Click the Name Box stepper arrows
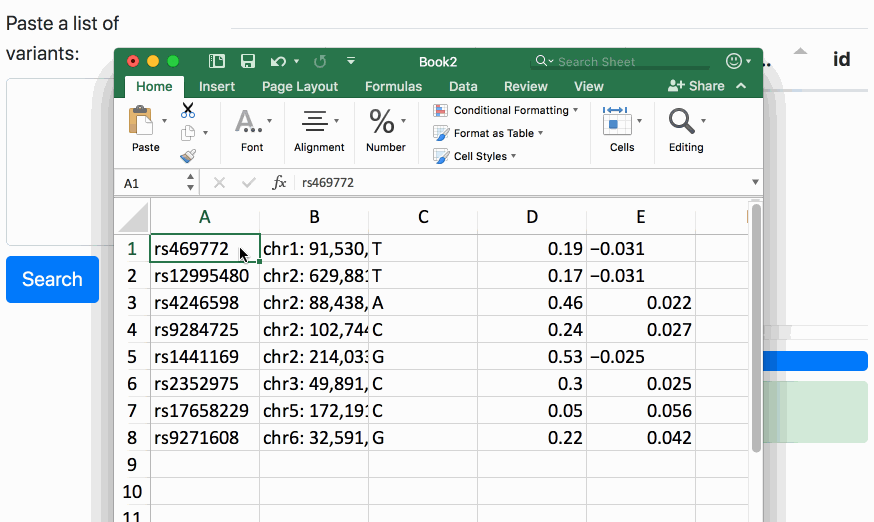Screen dimensions: 874x522 190,183
